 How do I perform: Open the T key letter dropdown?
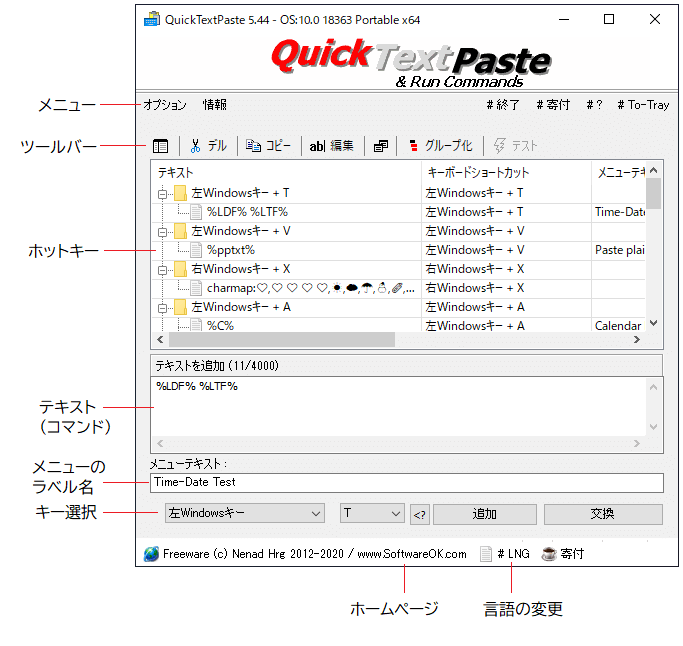(x=372, y=514)
